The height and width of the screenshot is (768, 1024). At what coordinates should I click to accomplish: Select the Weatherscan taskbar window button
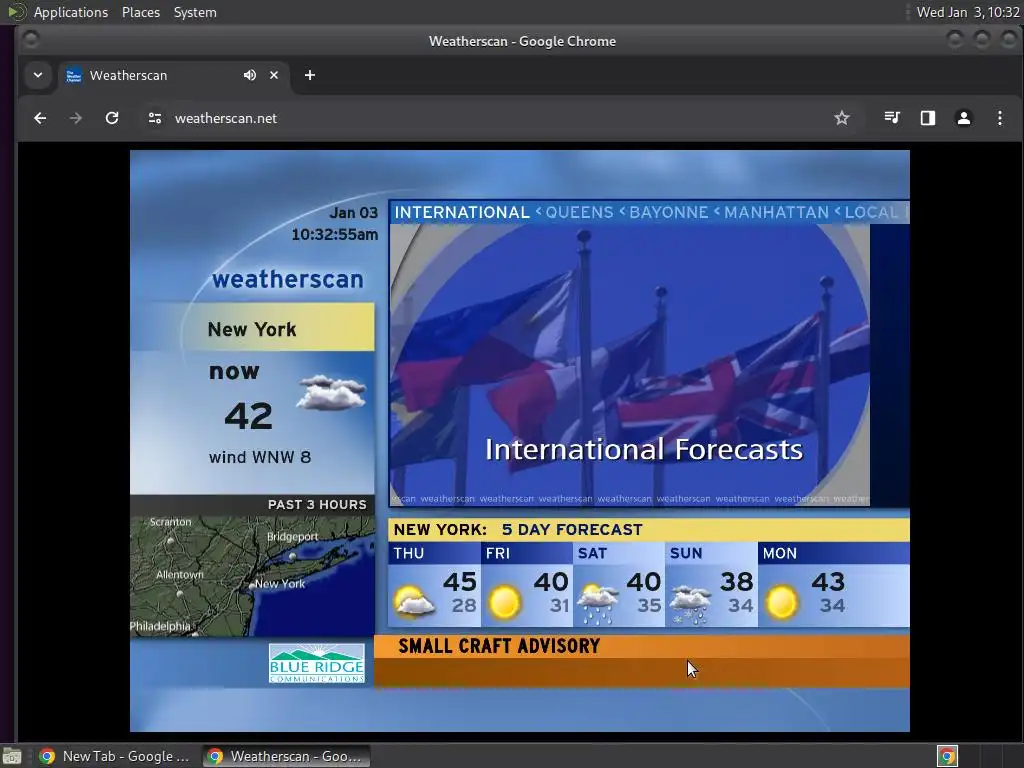[285, 756]
